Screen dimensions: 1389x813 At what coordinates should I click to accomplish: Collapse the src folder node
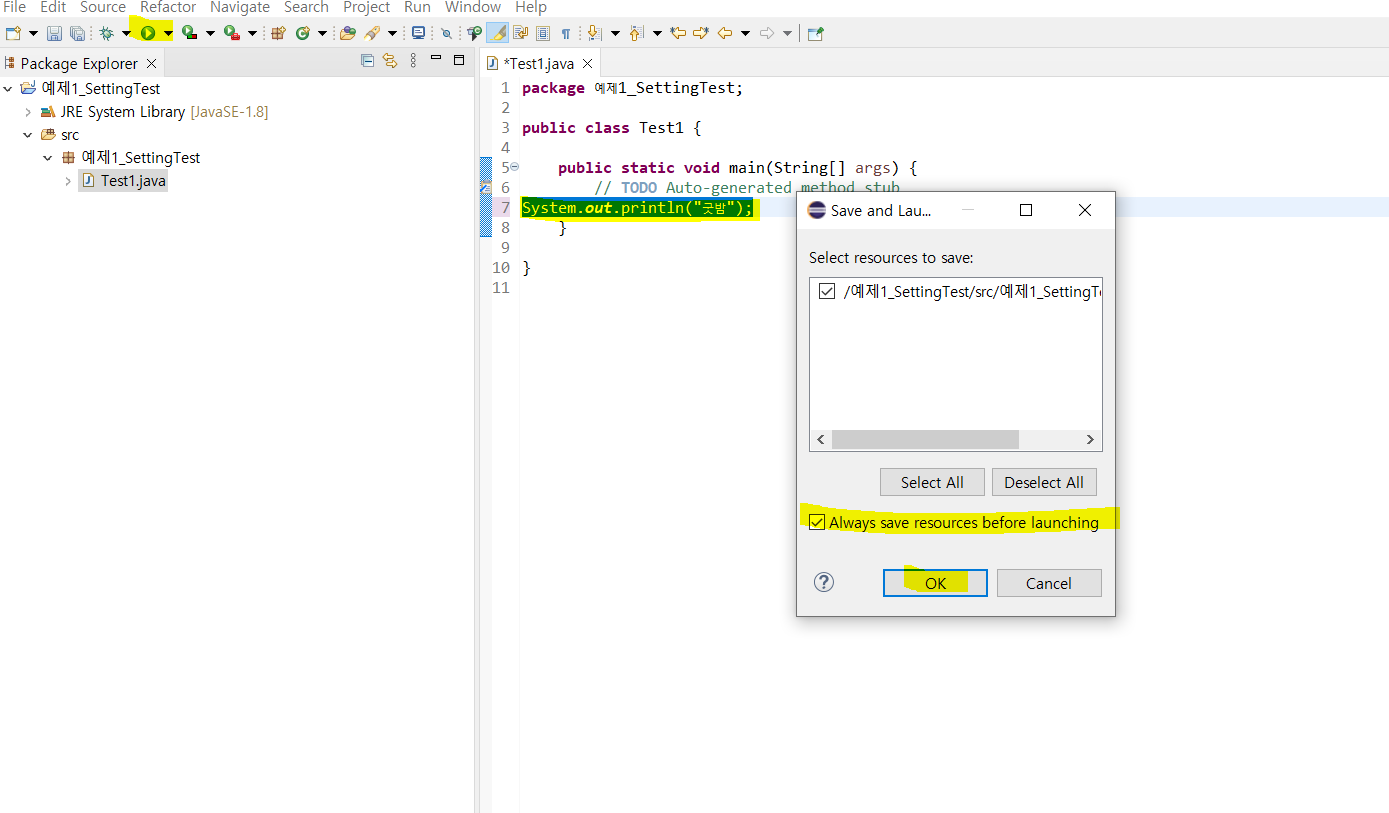(28, 135)
